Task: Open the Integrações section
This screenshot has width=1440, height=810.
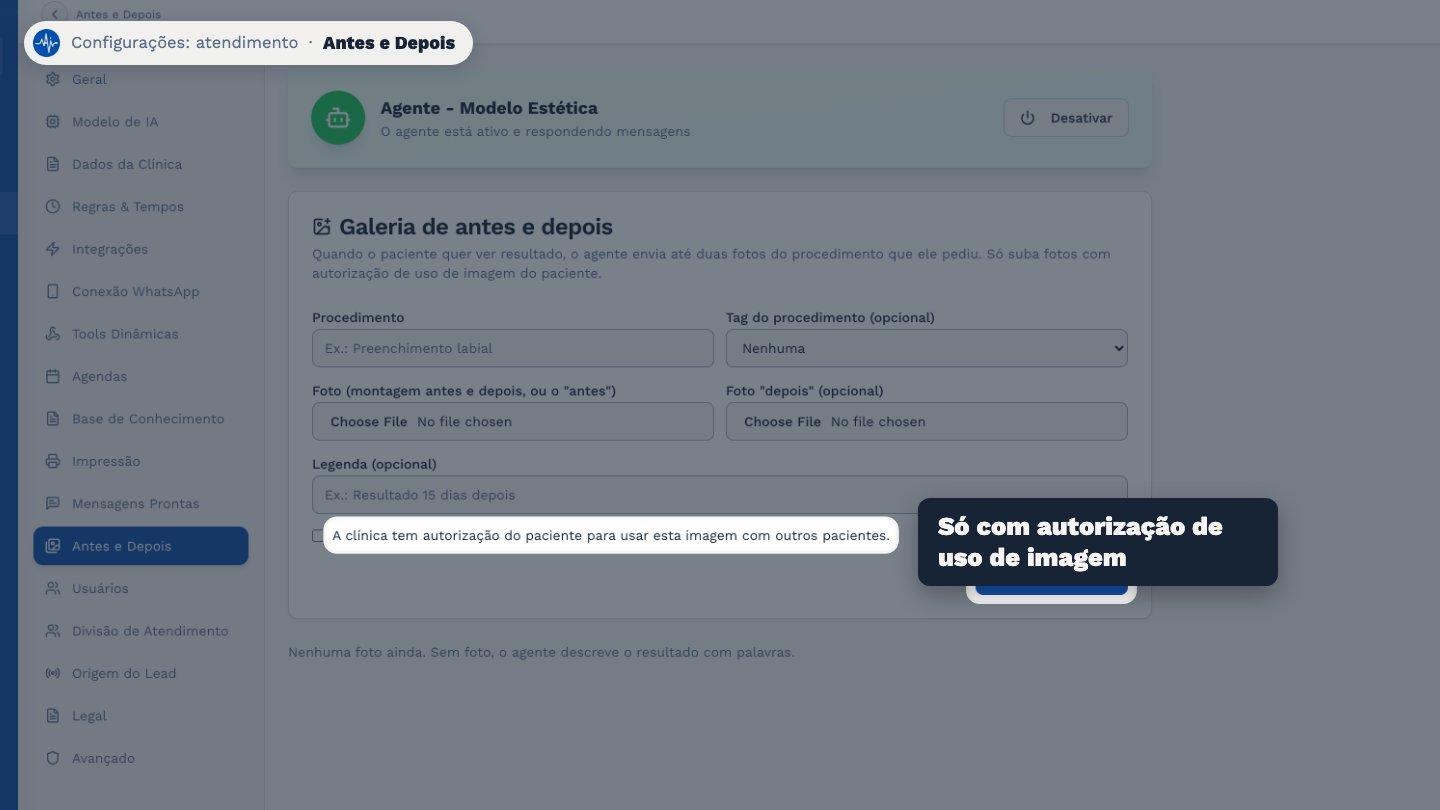Action: click(141, 249)
